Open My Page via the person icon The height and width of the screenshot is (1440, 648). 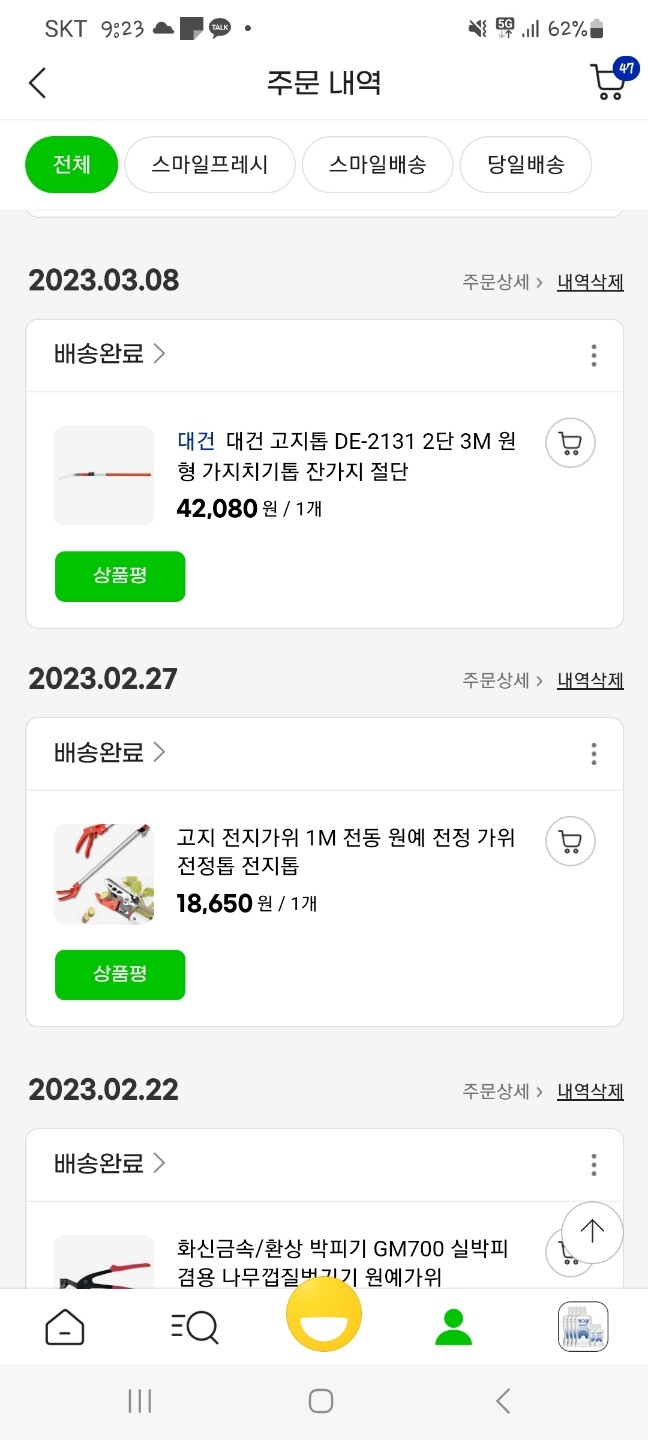click(x=453, y=1327)
